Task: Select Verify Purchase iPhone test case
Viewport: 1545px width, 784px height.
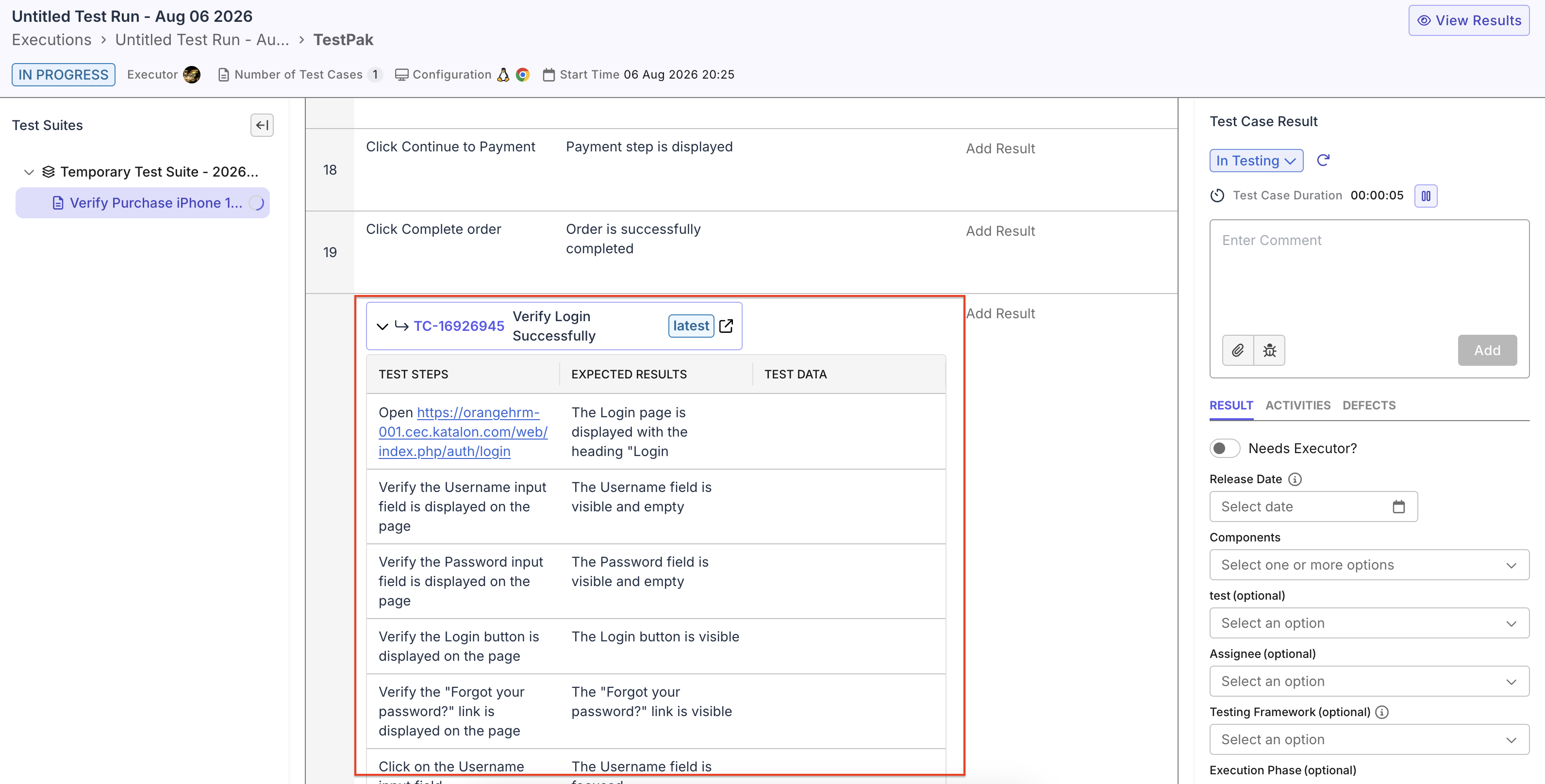Action: coord(143,203)
